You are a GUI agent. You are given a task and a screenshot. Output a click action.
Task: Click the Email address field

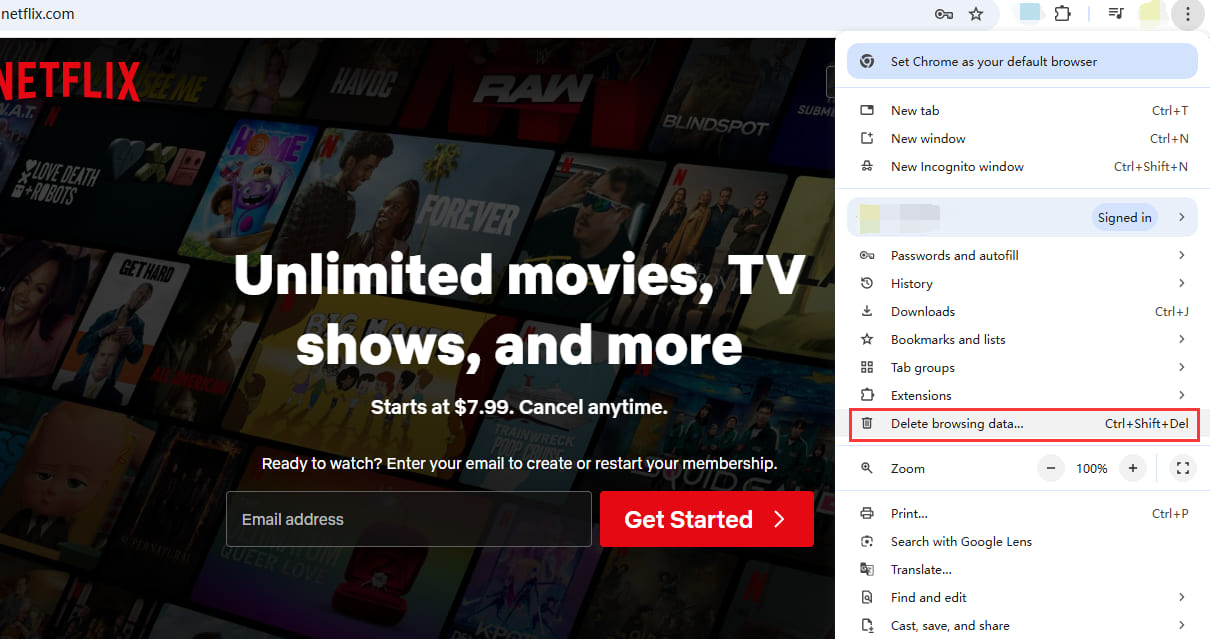tap(409, 519)
